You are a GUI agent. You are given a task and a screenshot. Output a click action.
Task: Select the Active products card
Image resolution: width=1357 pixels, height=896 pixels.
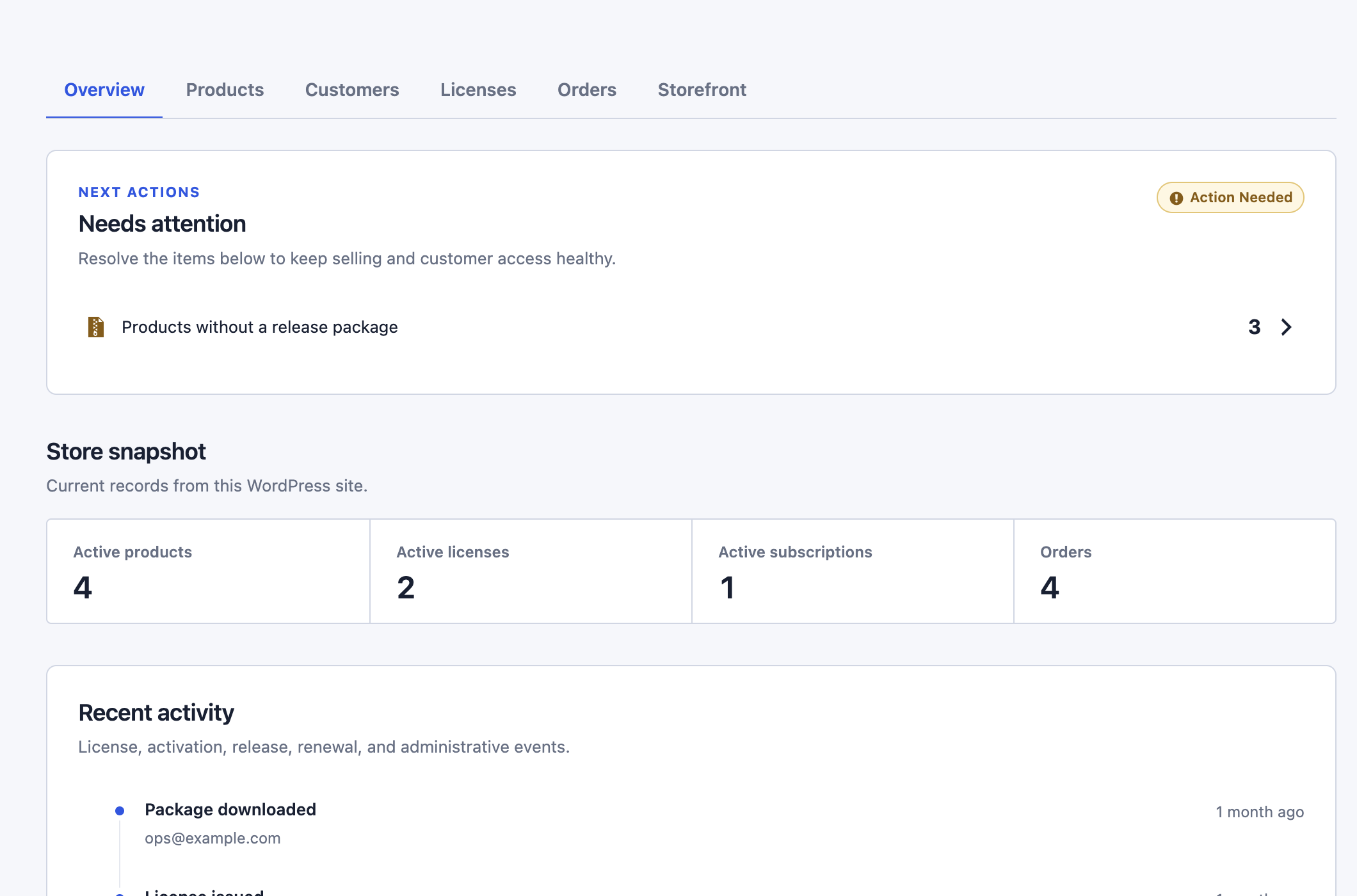click(209, 571)
